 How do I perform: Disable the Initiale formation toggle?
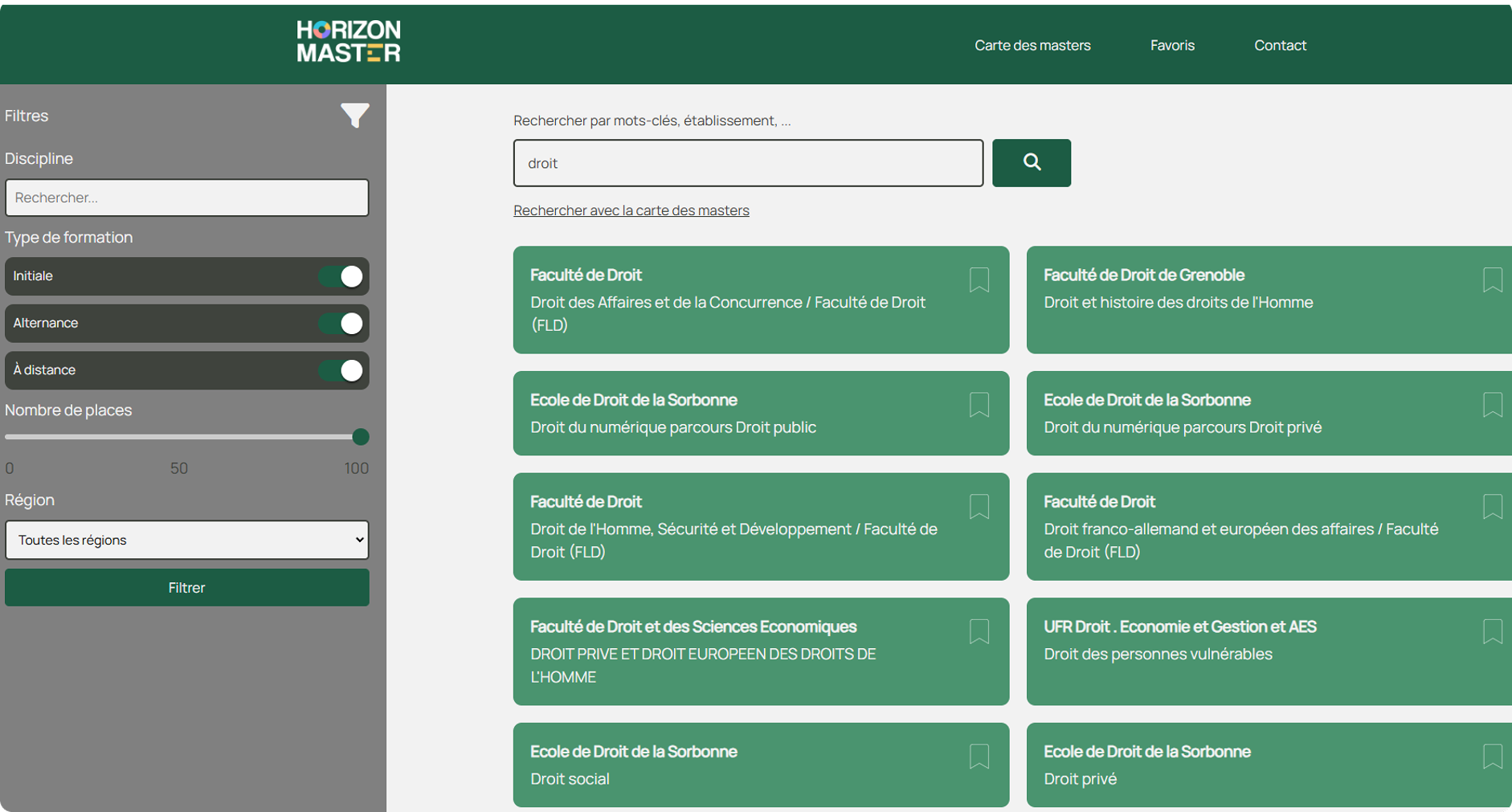pyautogui.click(x=341, y=276)
